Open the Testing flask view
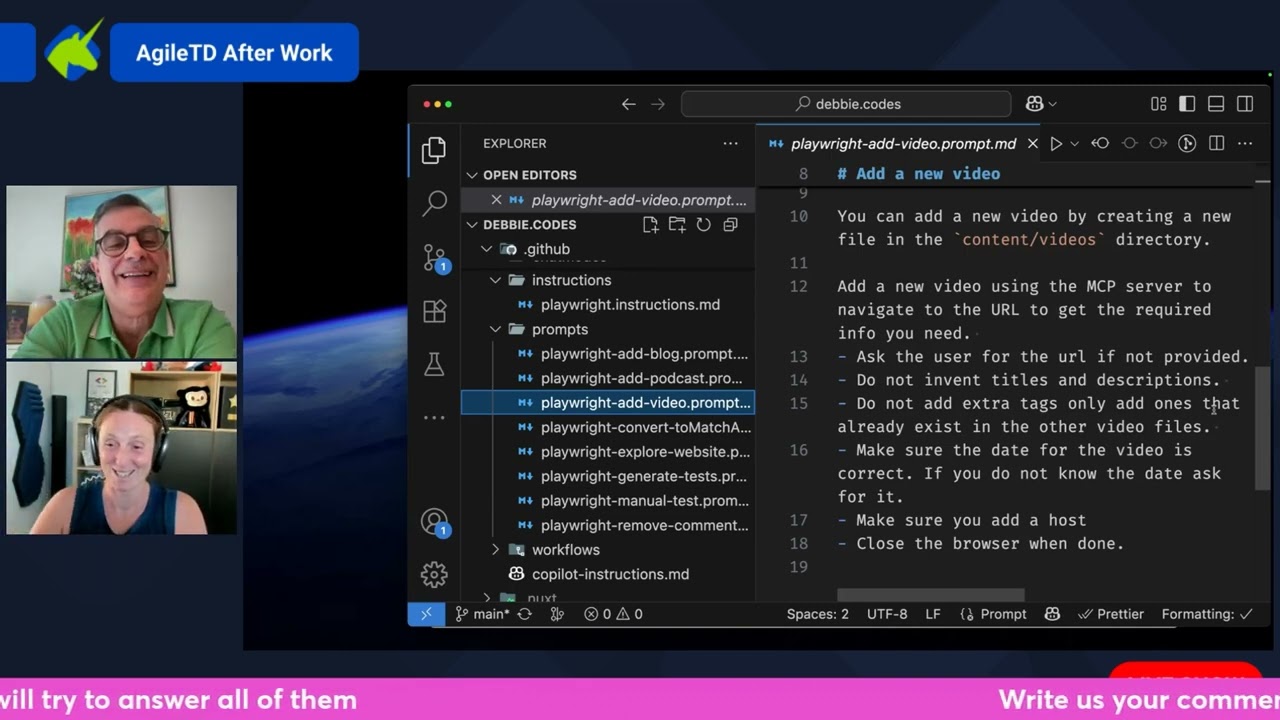Image resolution: width=1280 pixels, height=720 pixels. pyautogui.click(x=434, y=364)
